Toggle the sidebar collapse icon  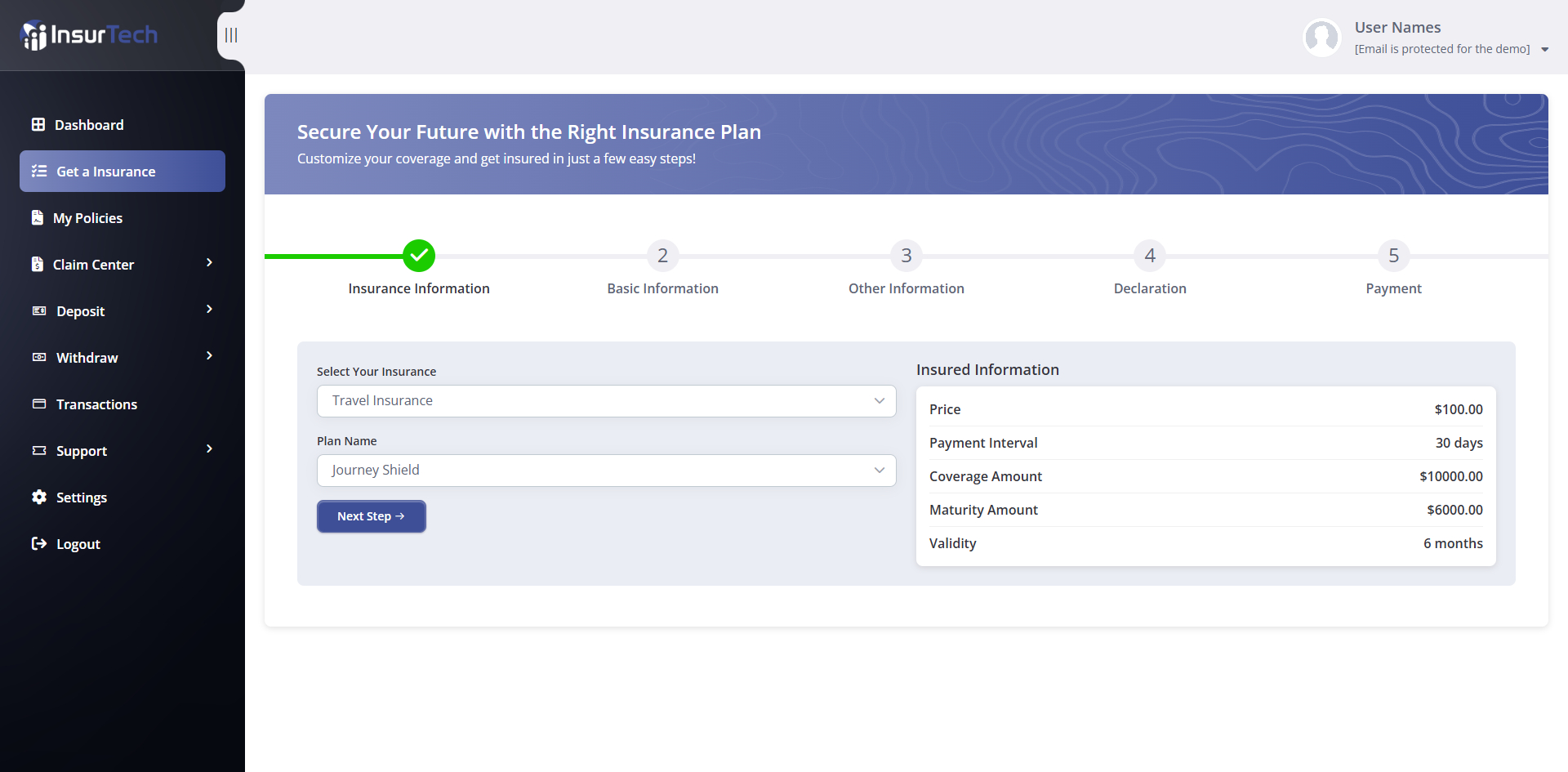(x=231, y=35)
